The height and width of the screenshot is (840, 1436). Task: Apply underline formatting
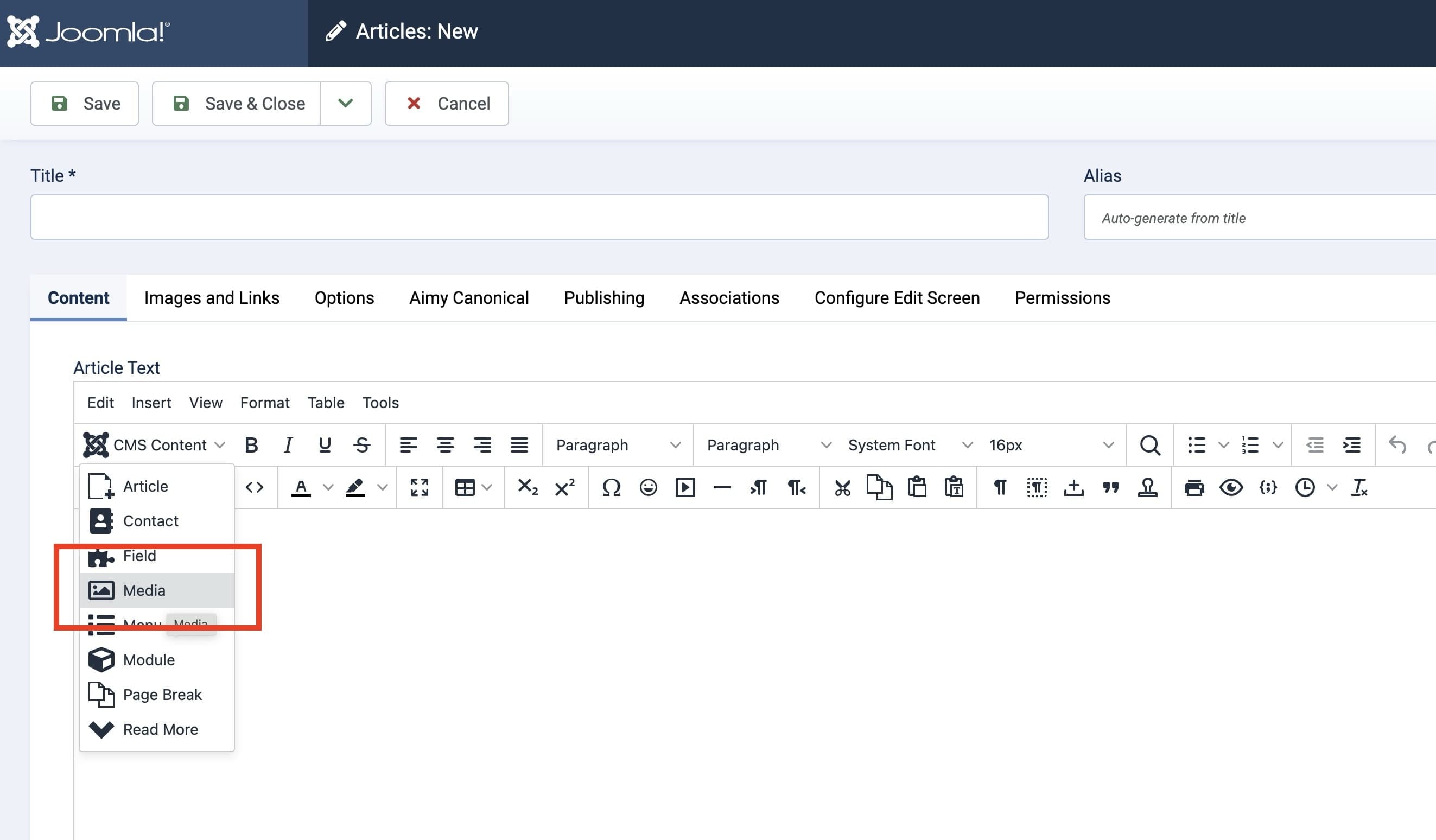(325, 445)
